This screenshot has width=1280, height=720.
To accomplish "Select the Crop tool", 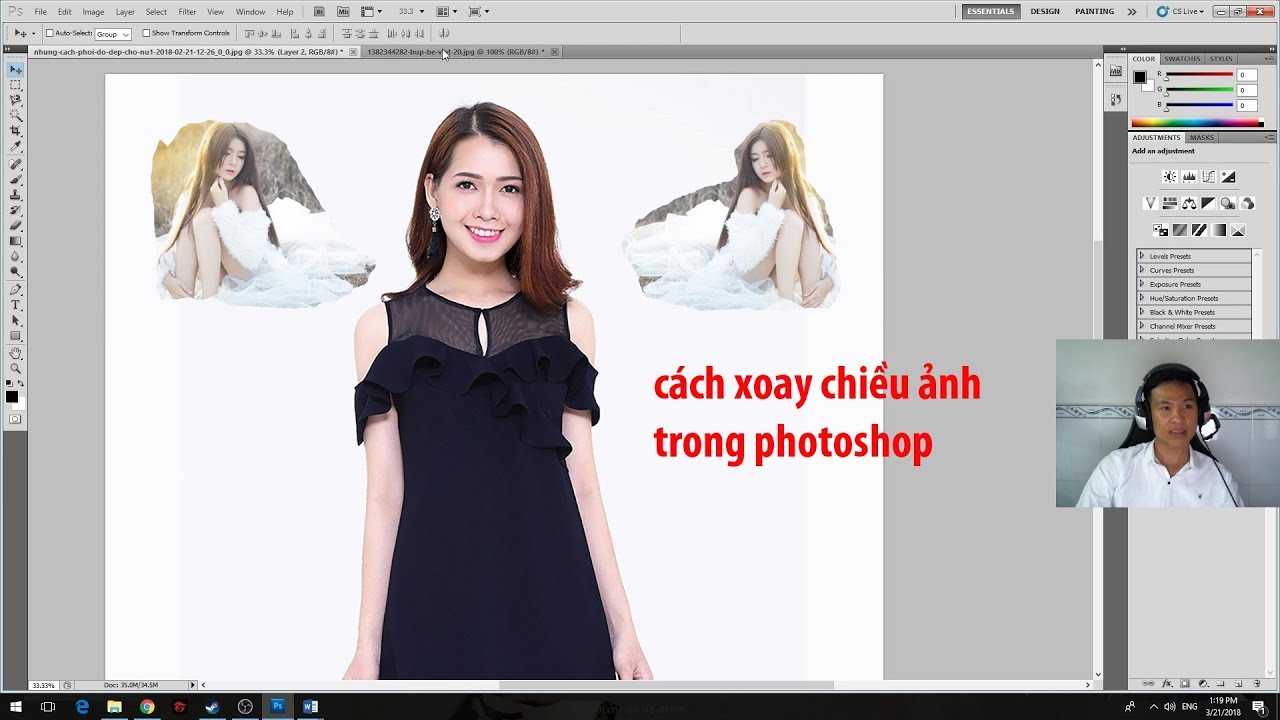I will tap(15, 131).
